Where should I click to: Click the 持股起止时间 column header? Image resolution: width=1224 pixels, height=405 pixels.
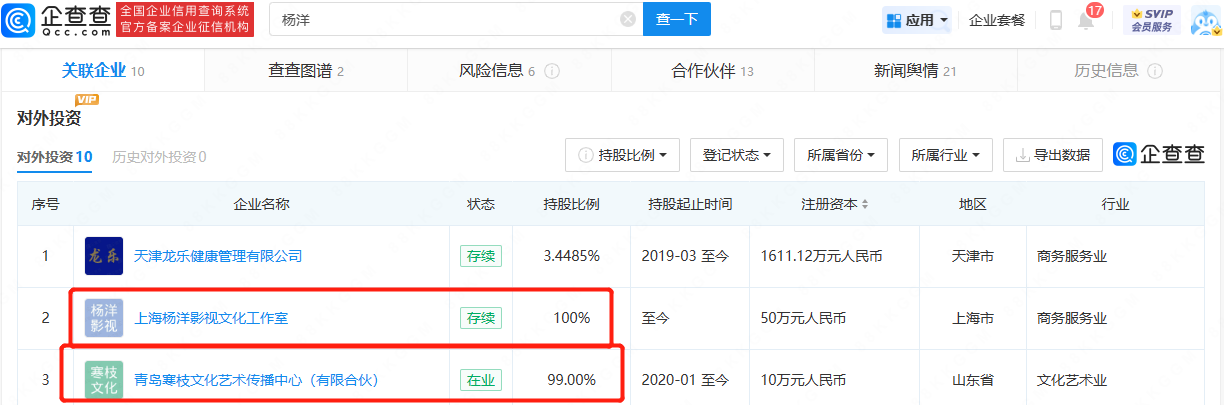coord(690,204)
